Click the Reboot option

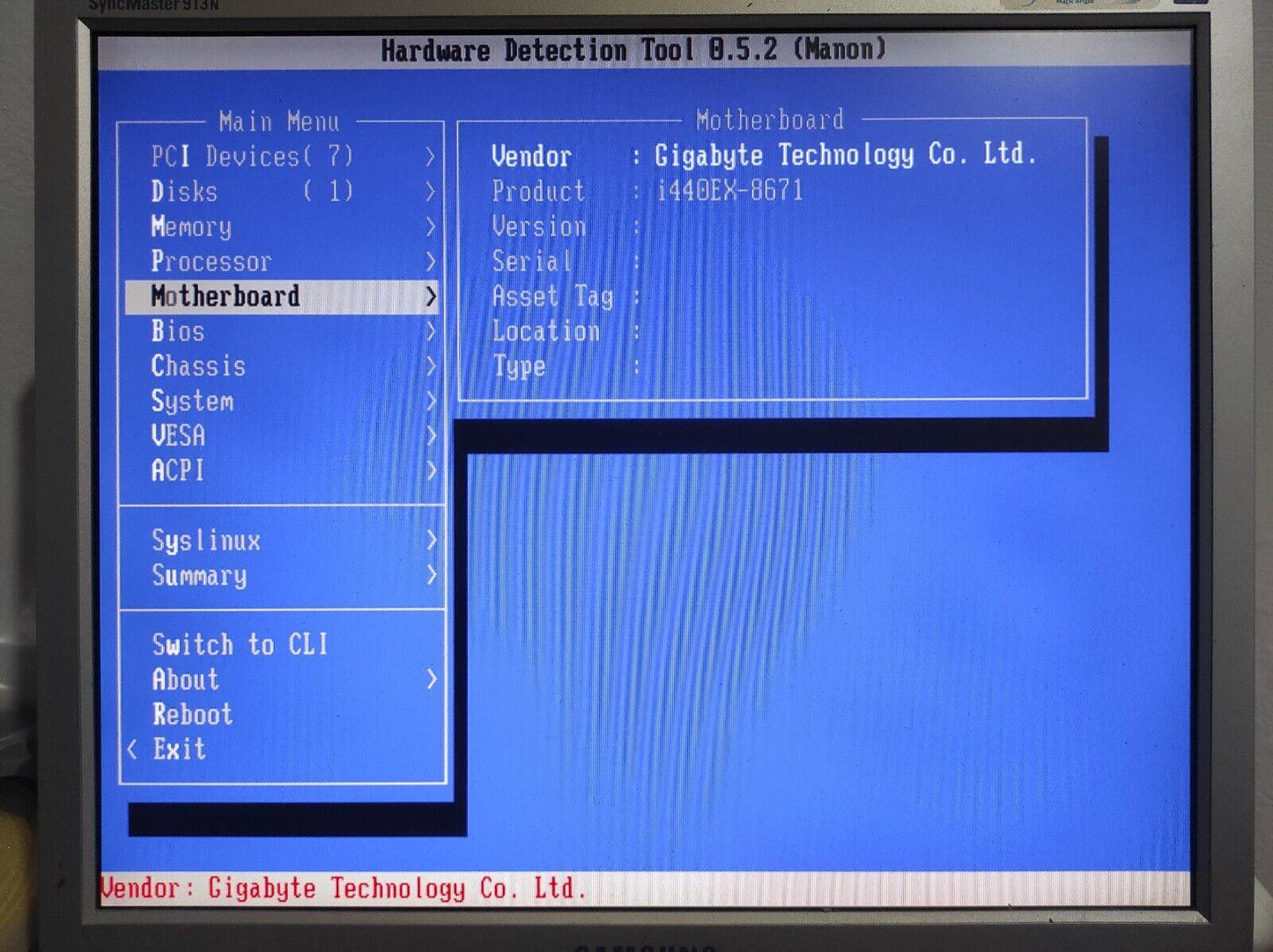point(192,714)
